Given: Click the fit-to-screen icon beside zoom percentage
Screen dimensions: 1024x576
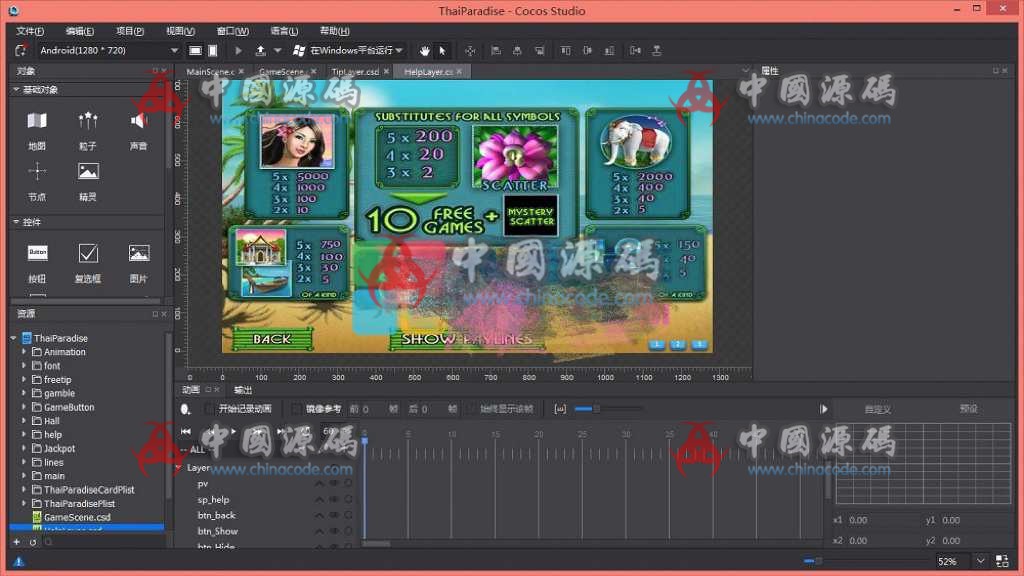Looking at the screenshot, I should tap(1002, 561).
